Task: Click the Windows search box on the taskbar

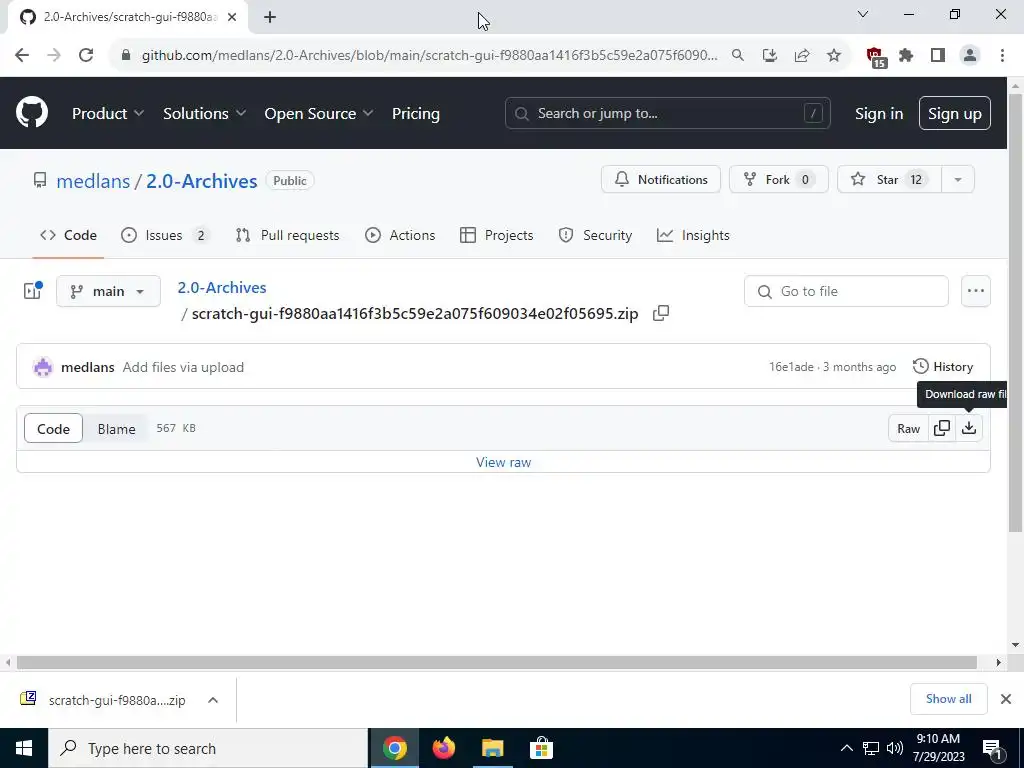Action: tap(208, 748)
